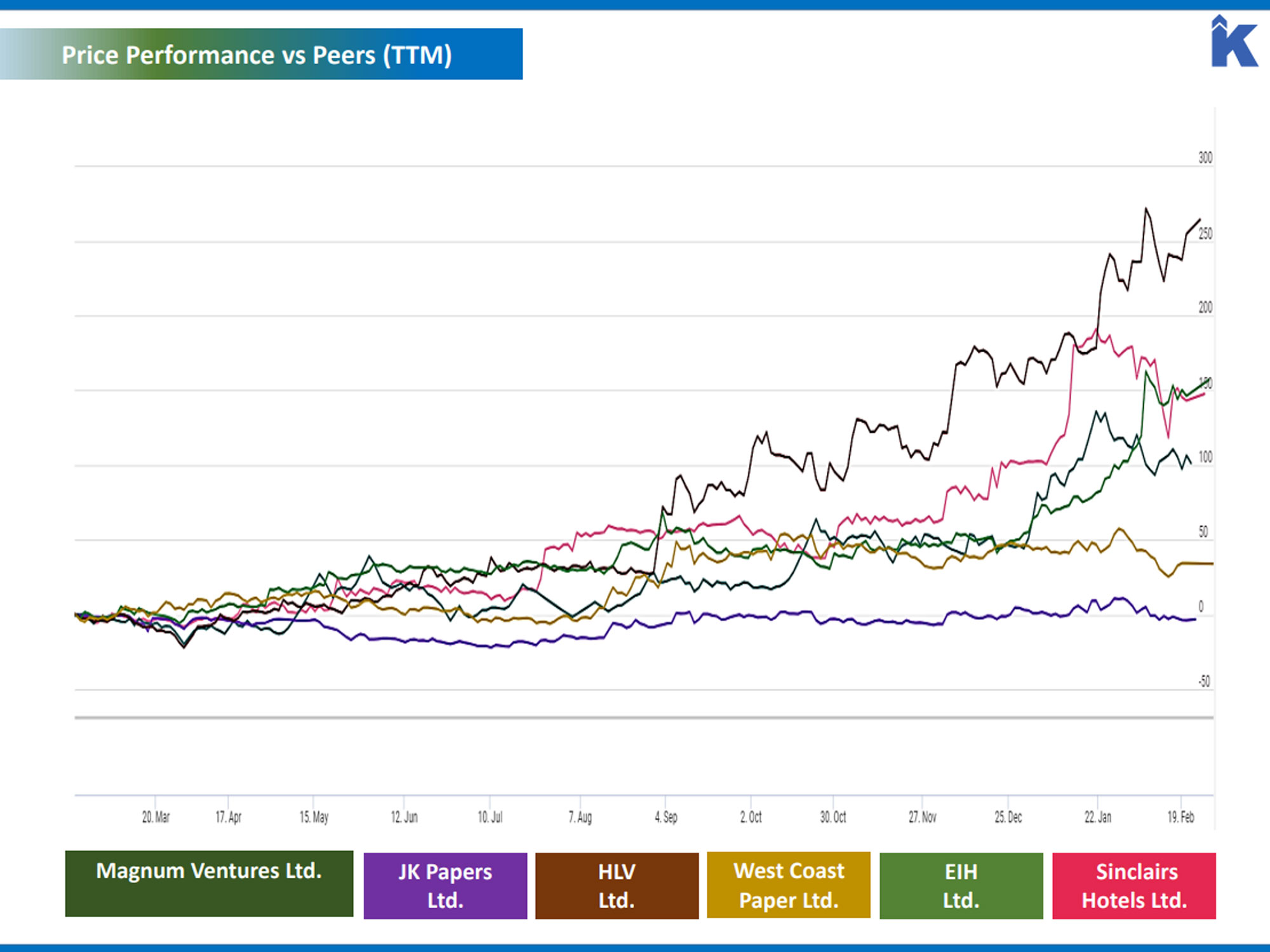
Task: Click the West Coast Paper Ltd. legend box
Action: [x=789, y=885]
